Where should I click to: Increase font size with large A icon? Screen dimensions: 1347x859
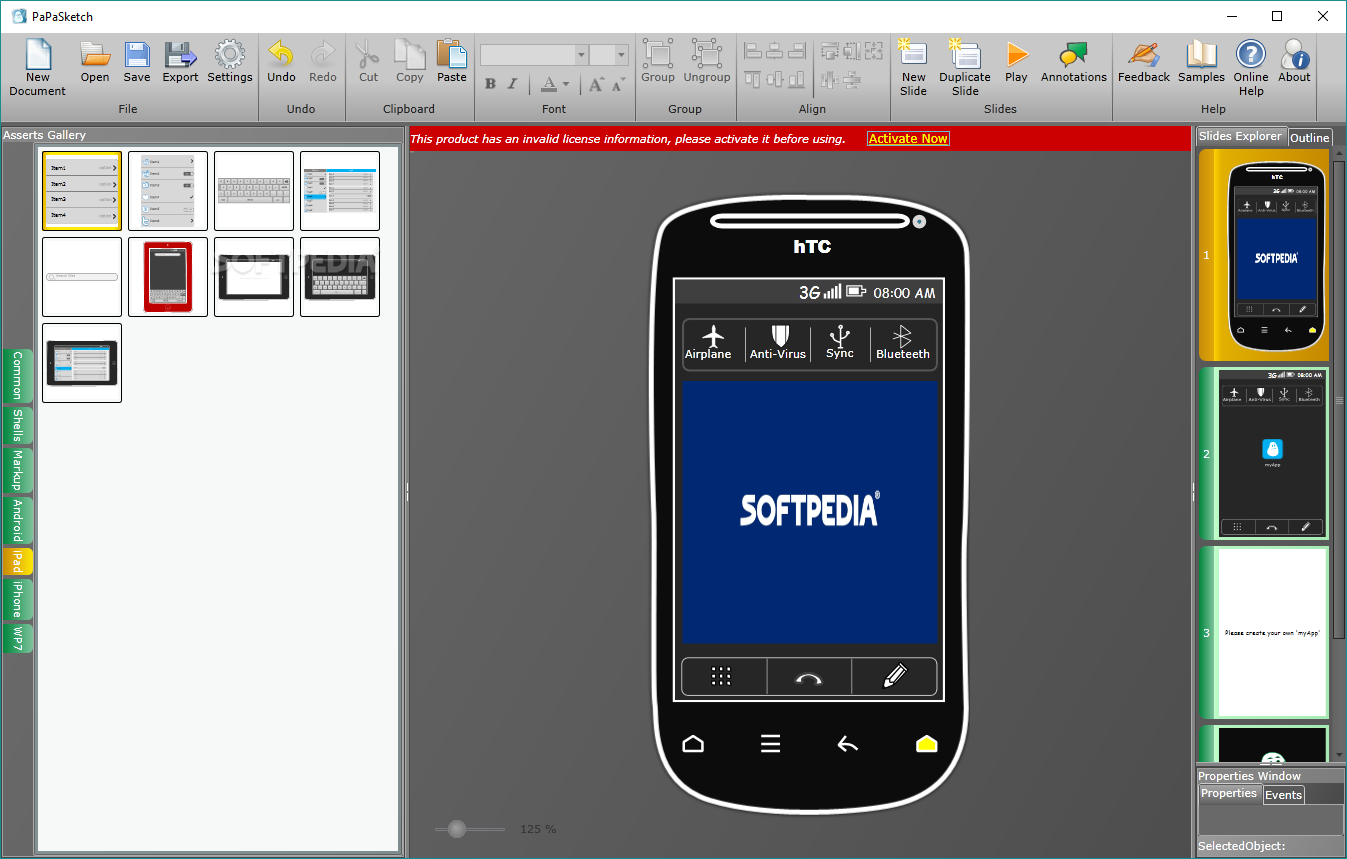pos(596,84)
